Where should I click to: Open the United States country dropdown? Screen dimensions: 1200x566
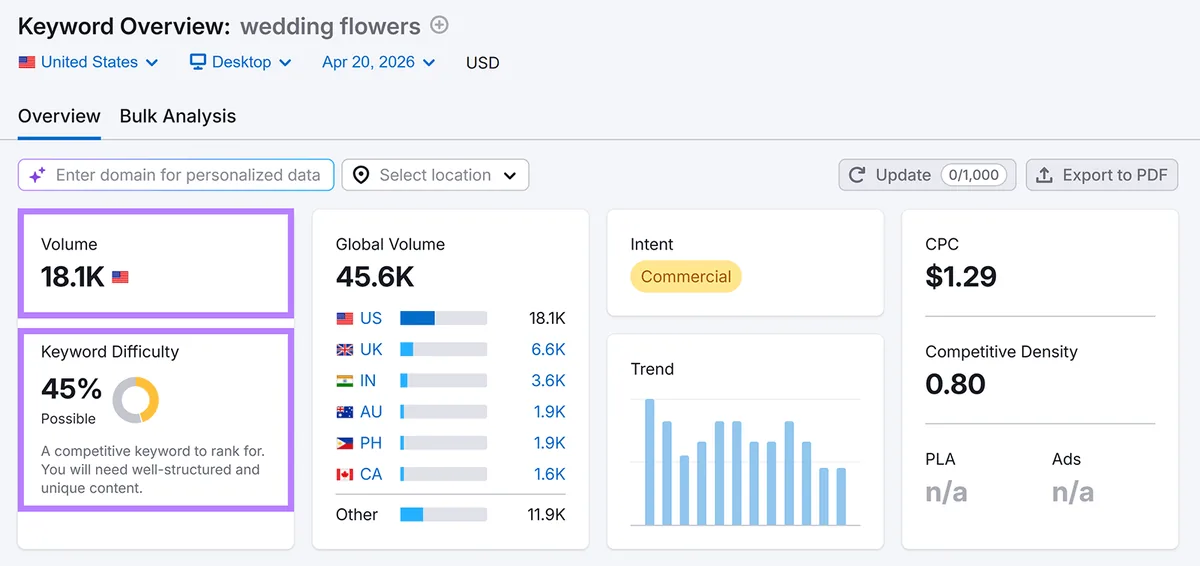pos(89,62)
